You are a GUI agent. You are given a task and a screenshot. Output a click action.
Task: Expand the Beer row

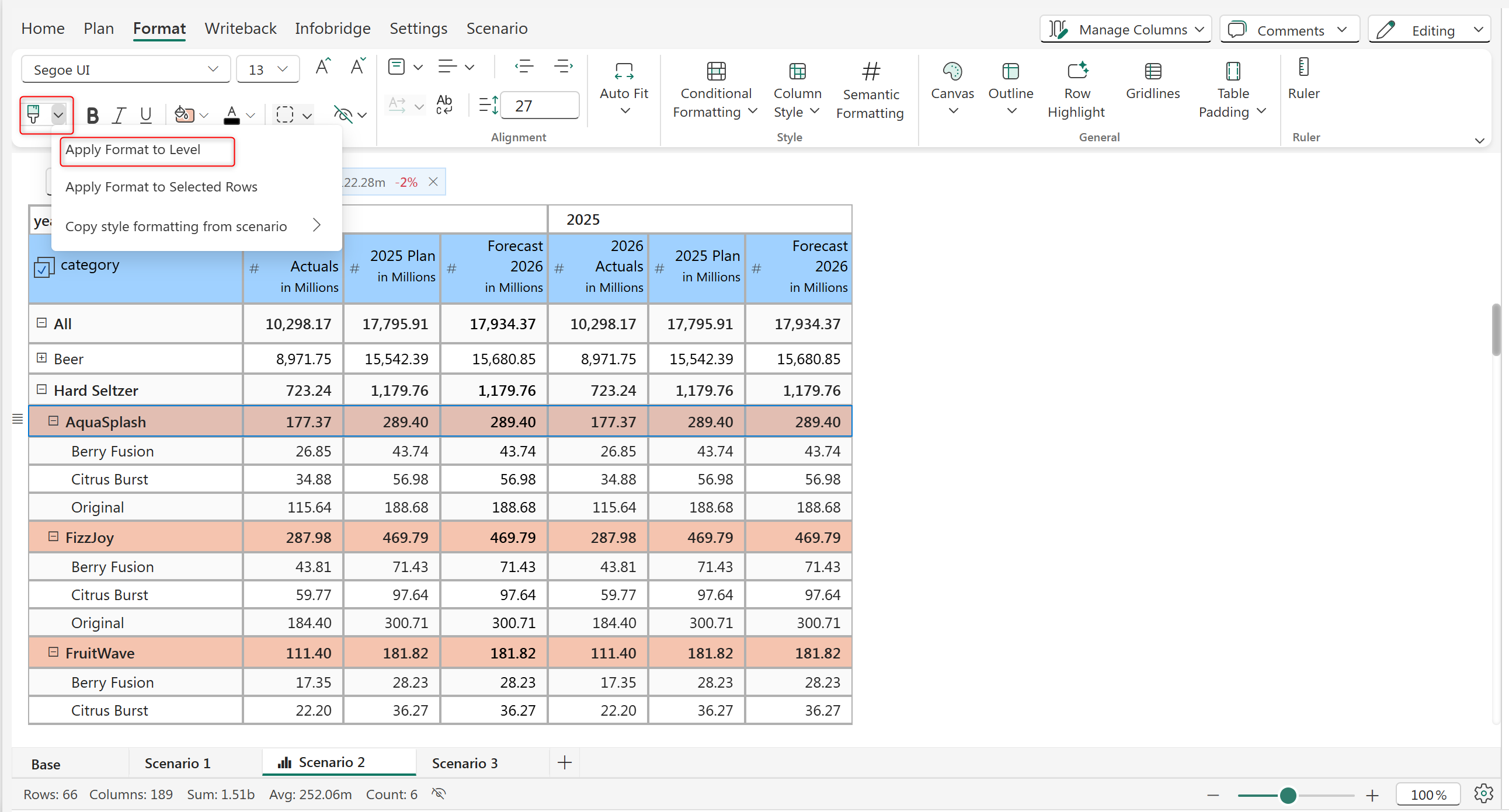click(41, 358)
